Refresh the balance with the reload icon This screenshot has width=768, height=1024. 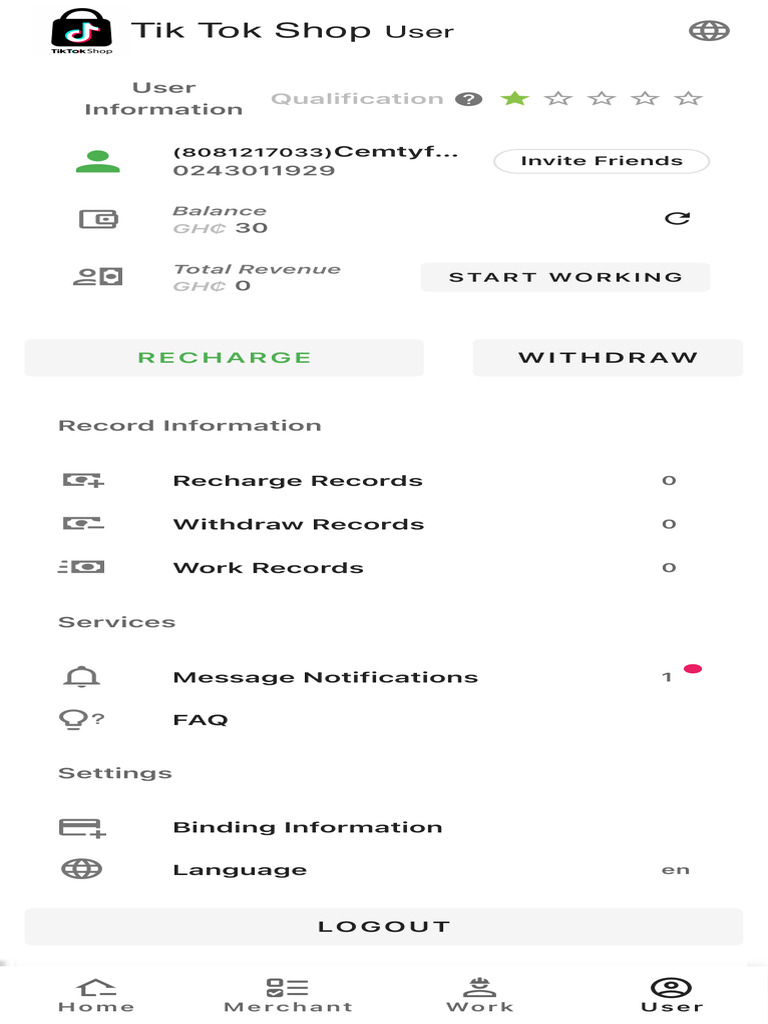click(x=677, y=218)
